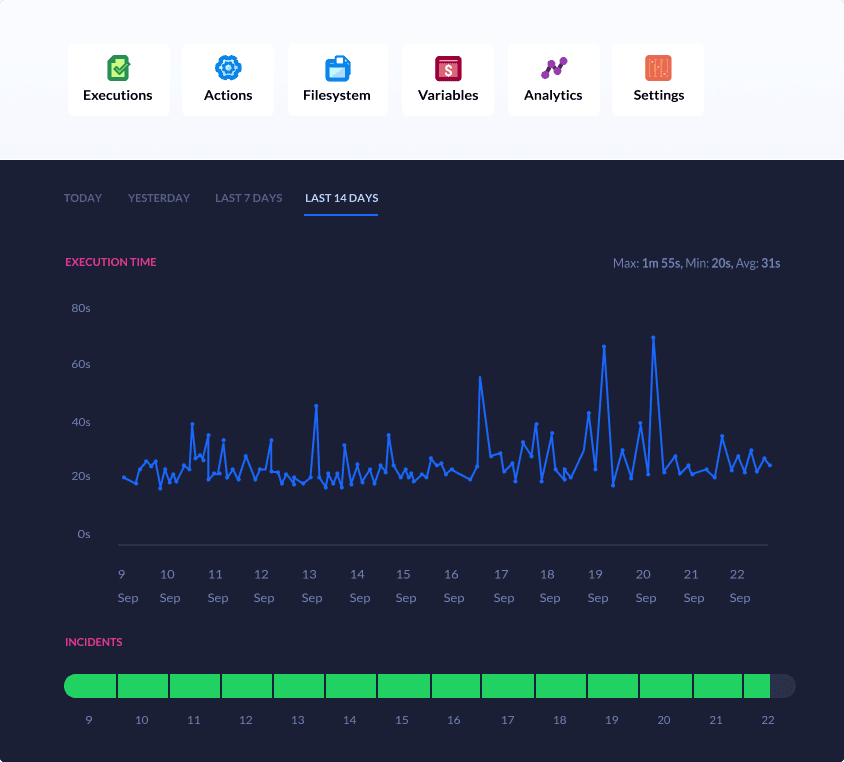Open the Analytics graph icon

click(x=553, y=68)
